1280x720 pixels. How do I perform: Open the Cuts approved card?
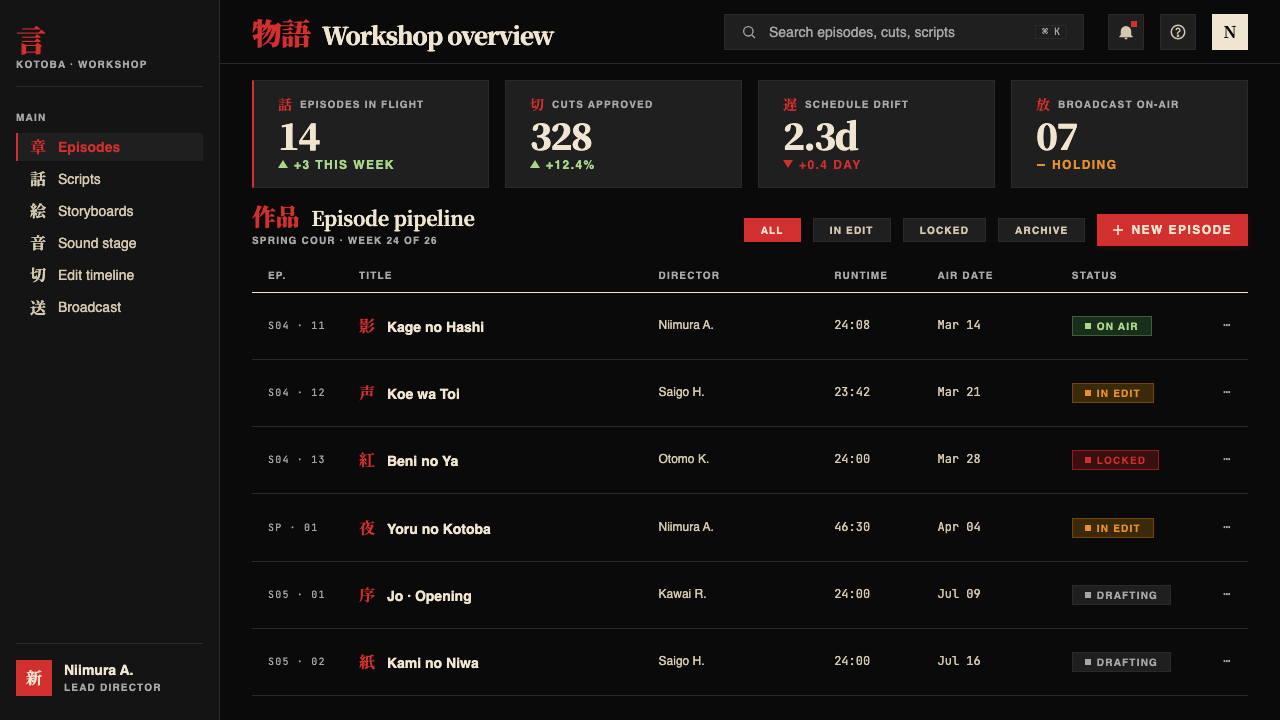[623, 134]
